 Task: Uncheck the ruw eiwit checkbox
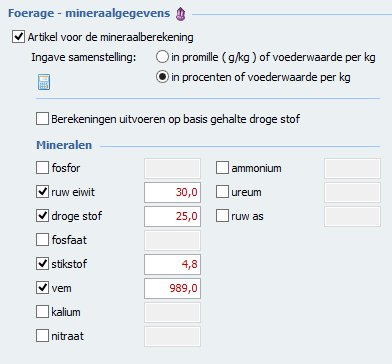[x=42, y=192]
